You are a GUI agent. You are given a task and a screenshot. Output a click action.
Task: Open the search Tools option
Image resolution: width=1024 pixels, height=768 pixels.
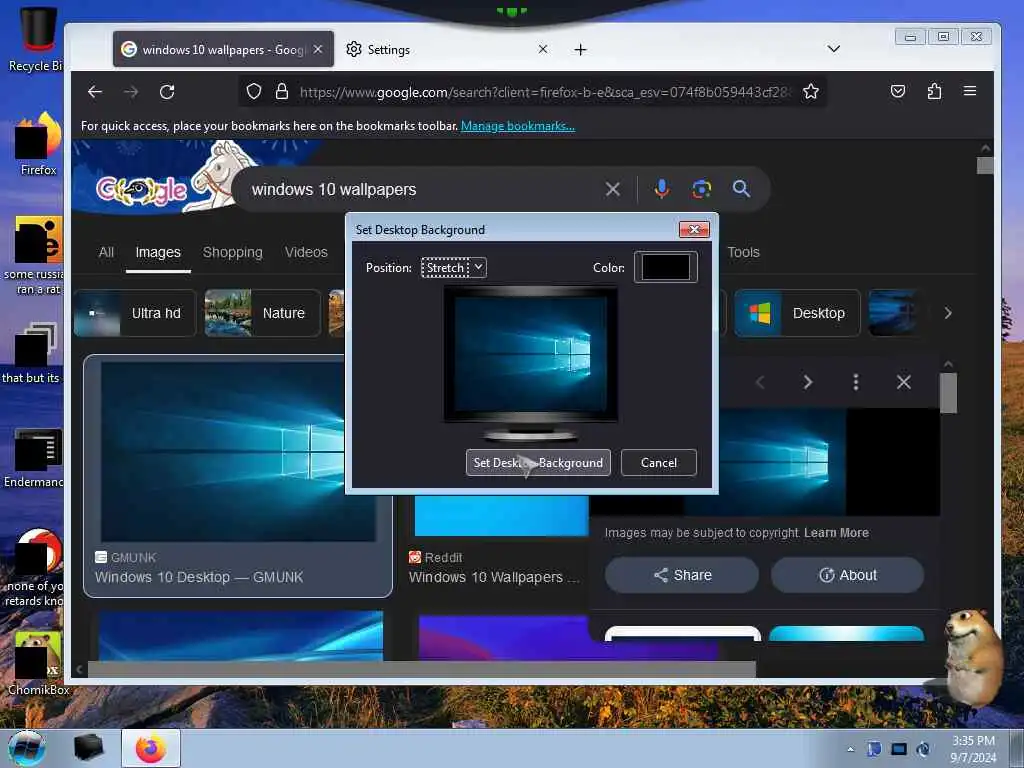[x=744, y=252]
